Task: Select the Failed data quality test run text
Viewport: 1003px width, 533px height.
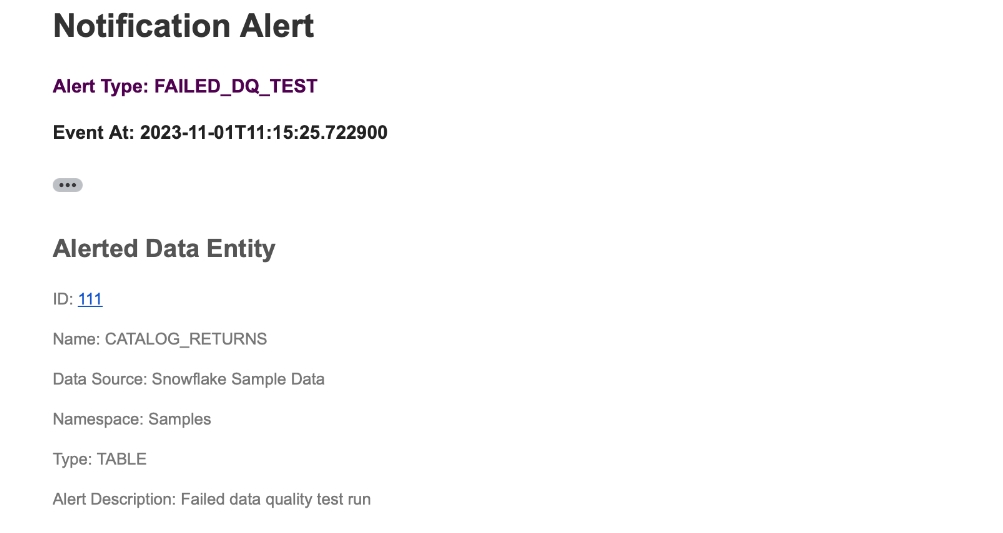Action: pyautogui.click(x=276, y=499)
